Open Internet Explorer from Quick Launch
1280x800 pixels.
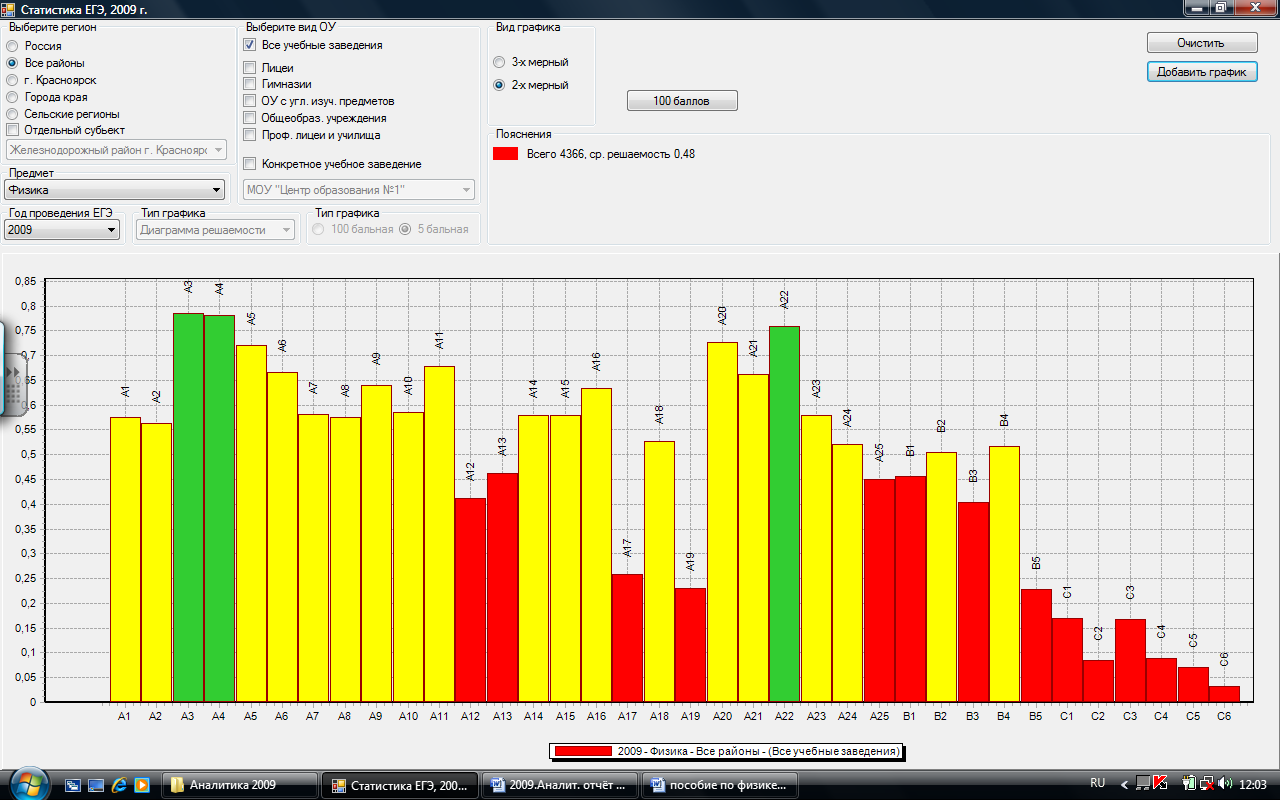pos(120,785)
